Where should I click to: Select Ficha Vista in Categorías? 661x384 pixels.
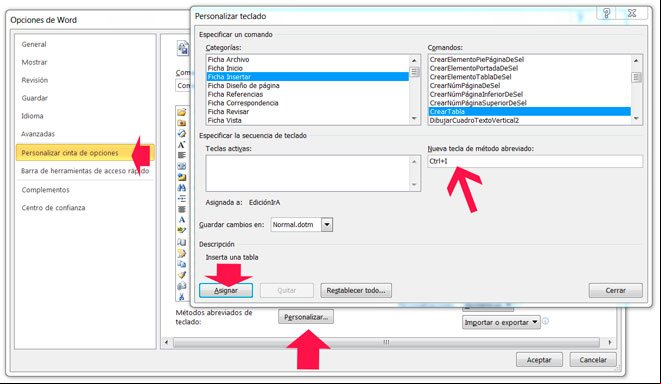tap(307, 121)
